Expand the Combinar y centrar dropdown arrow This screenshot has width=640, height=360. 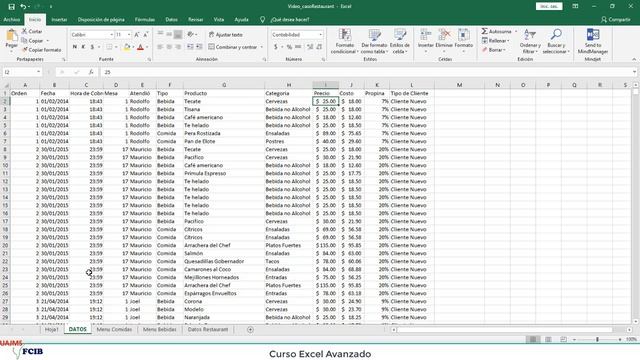[x=262, y=47]
